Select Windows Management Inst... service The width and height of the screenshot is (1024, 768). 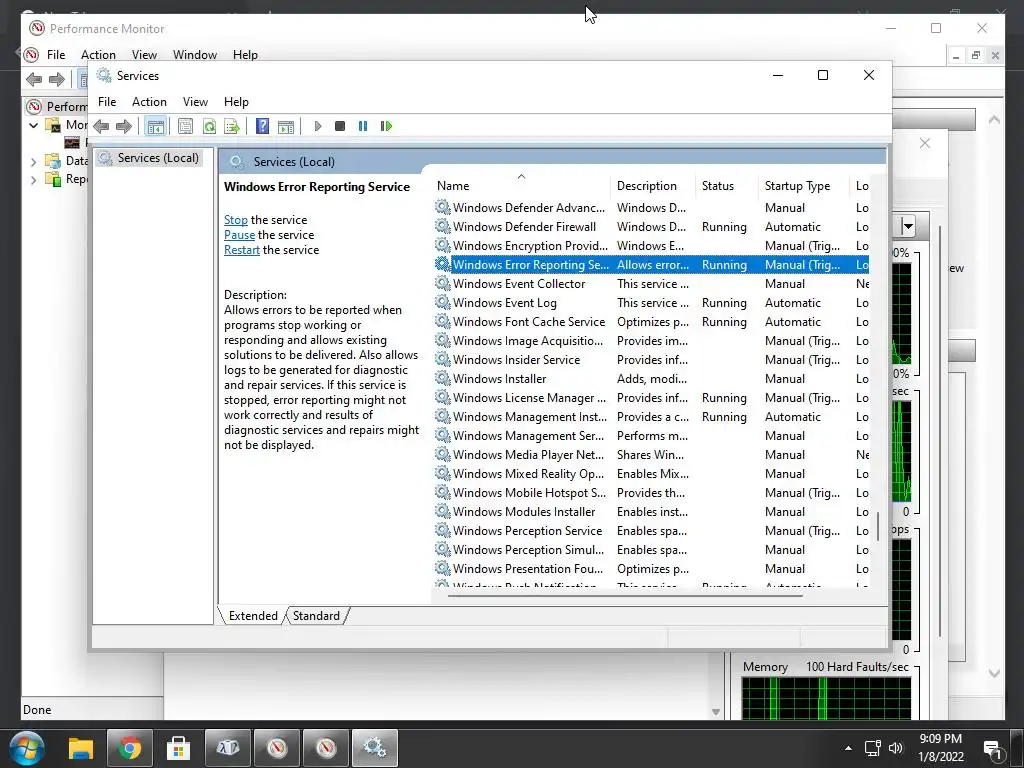651,416
